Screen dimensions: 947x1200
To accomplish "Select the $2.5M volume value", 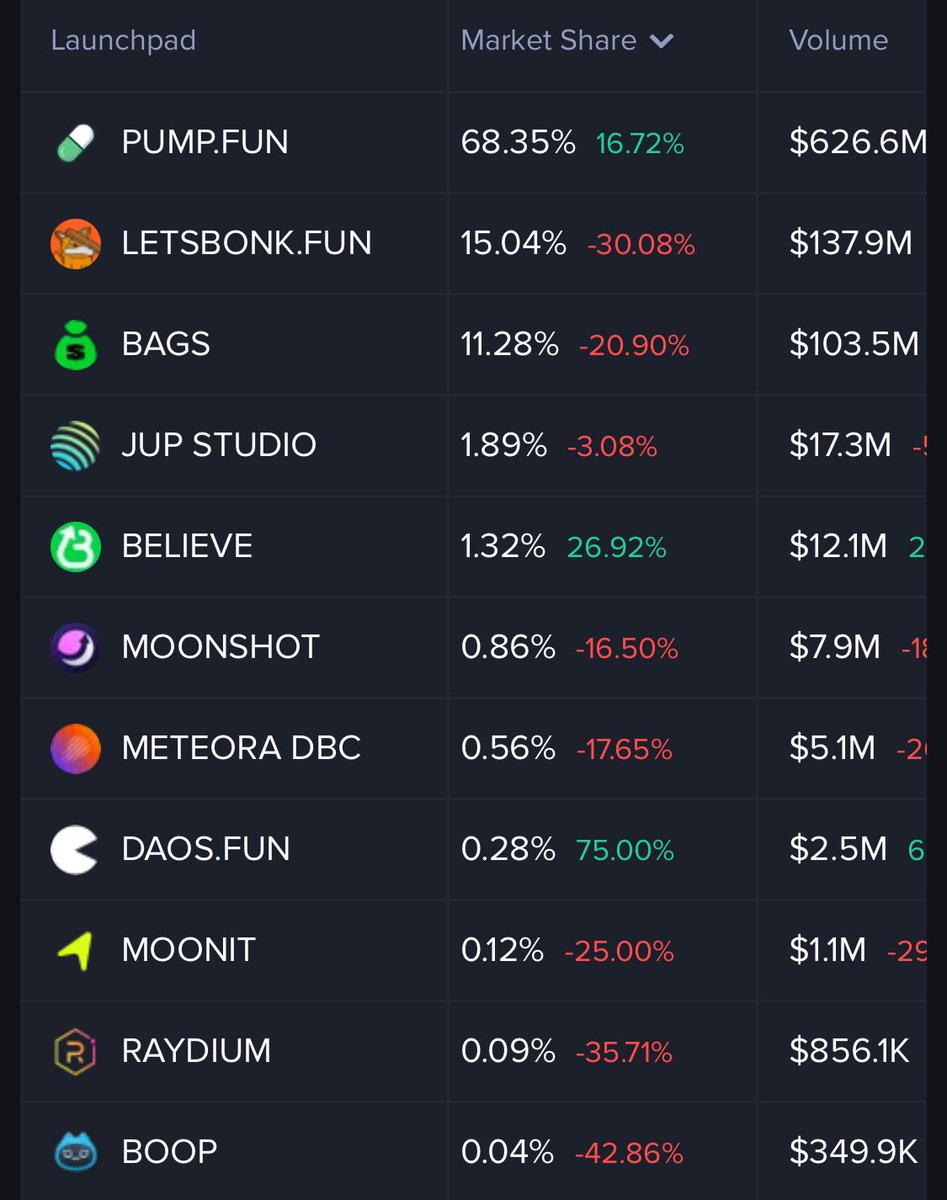I will click(838, 849).
